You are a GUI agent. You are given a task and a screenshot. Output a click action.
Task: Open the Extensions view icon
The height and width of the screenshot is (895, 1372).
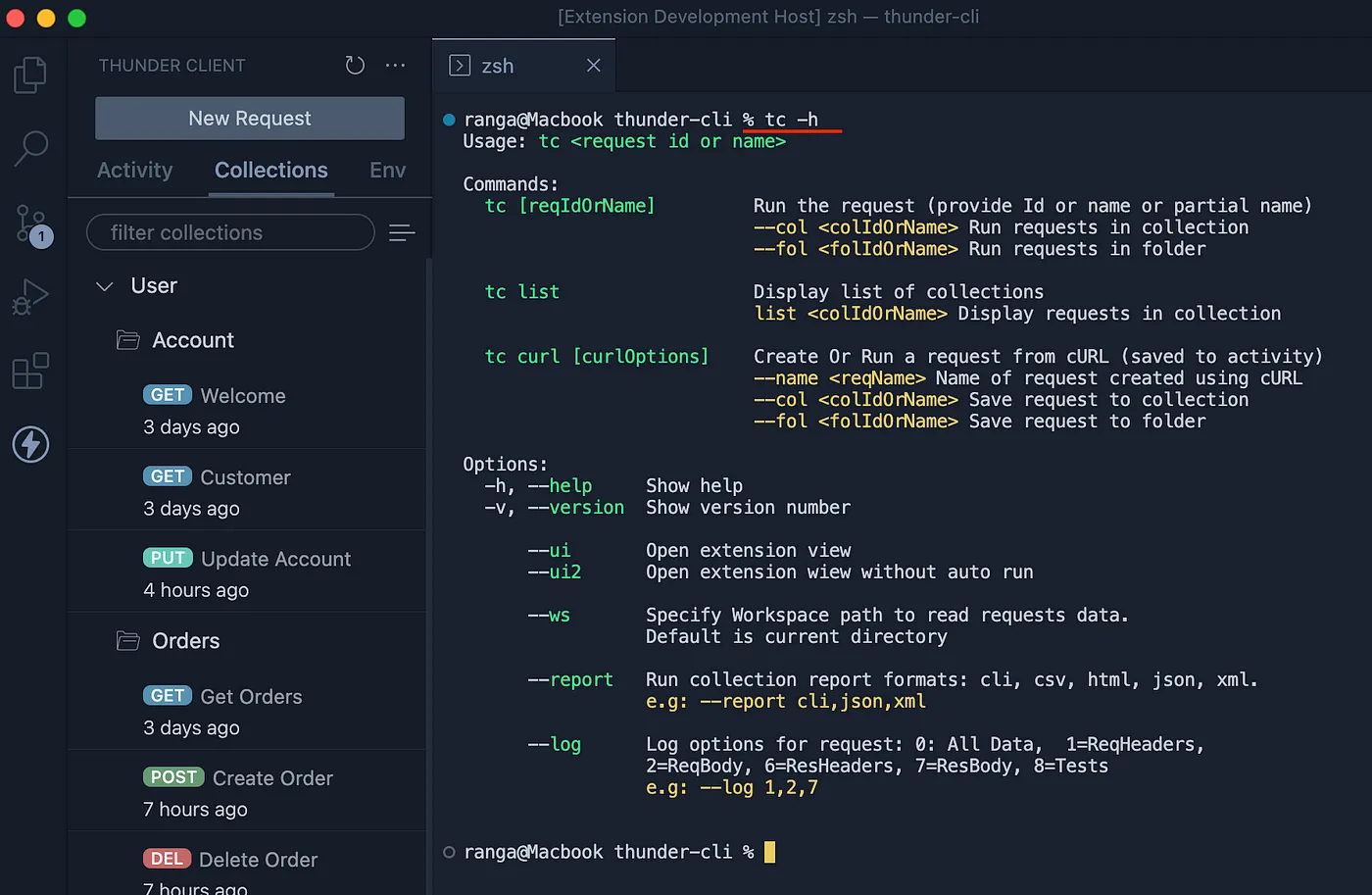(30, 371)
